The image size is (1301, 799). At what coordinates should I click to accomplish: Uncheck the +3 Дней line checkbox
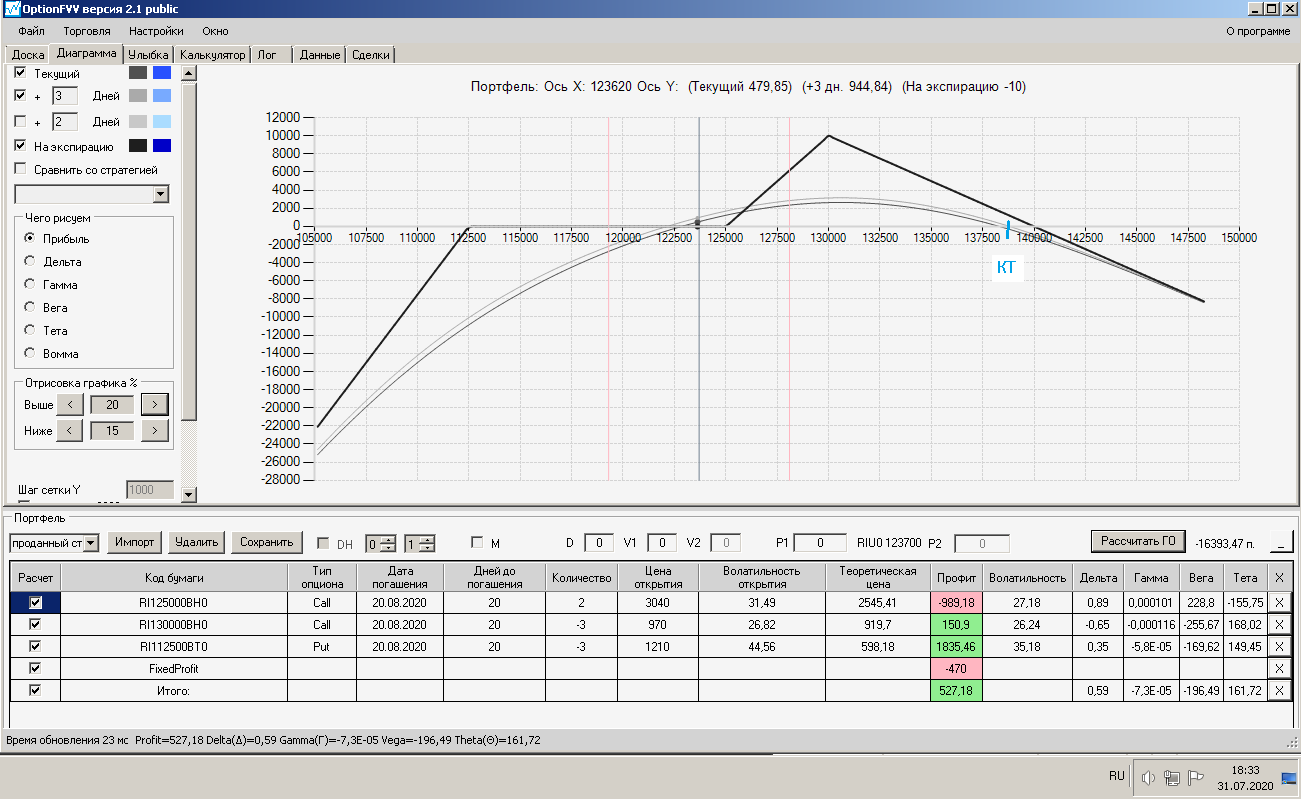[21, 96]
